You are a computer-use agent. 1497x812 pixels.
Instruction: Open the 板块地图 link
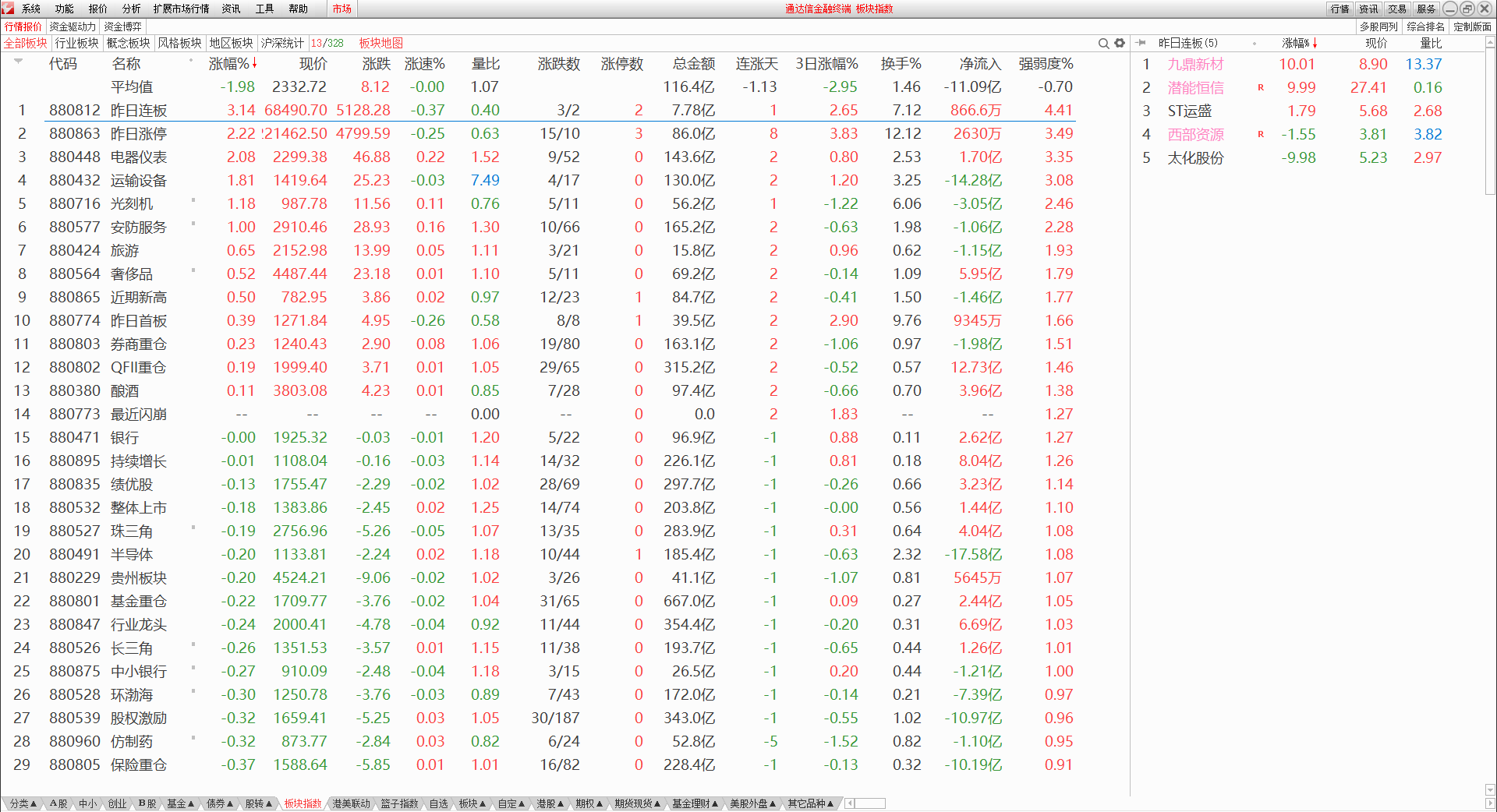[x=381, y=43]
